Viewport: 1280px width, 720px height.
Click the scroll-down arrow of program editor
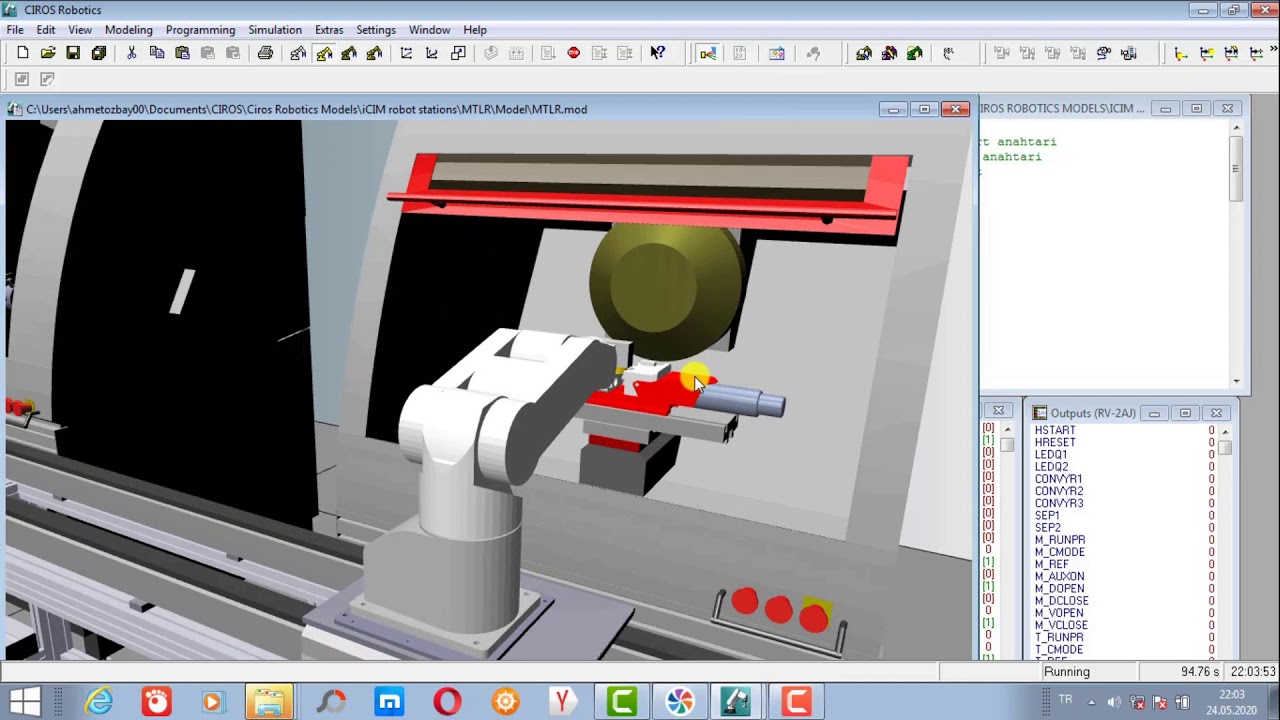[x=1237, y=381]
